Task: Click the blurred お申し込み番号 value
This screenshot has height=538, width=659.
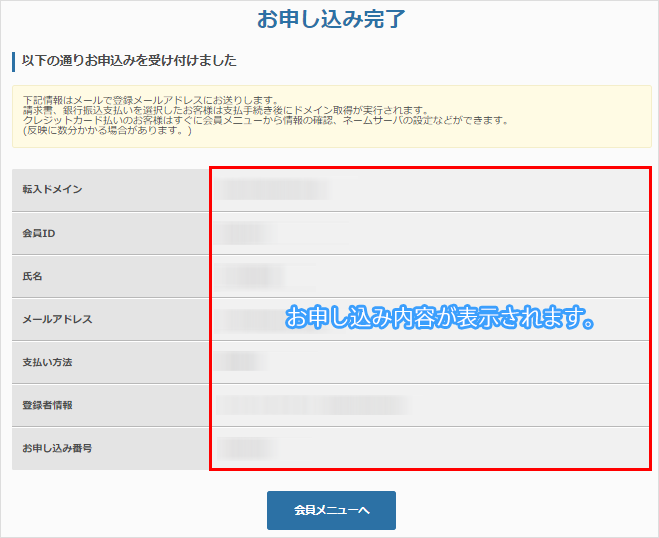Action: coord(245,448)
